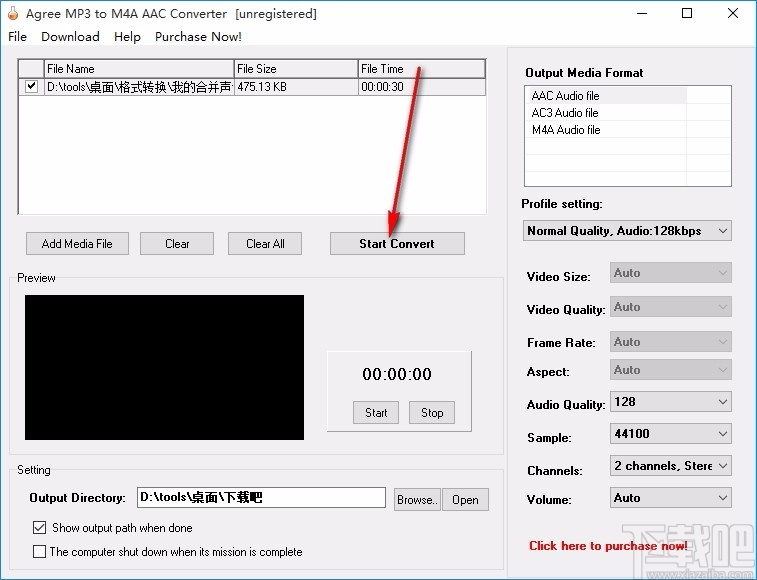The image size is (757, 580).
Task: Click Start Convert button
Action: tap(397, 243)
